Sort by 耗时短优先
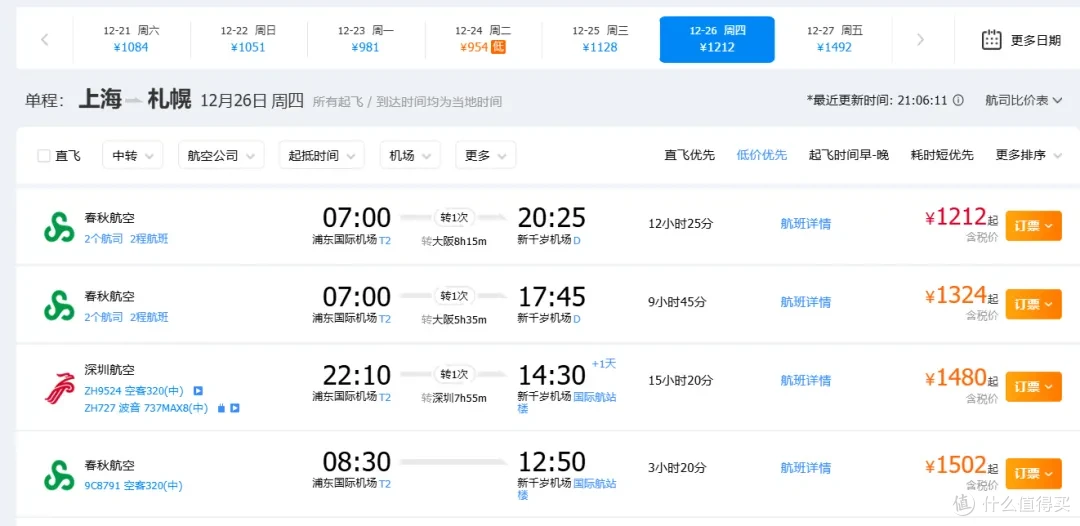 942,155
